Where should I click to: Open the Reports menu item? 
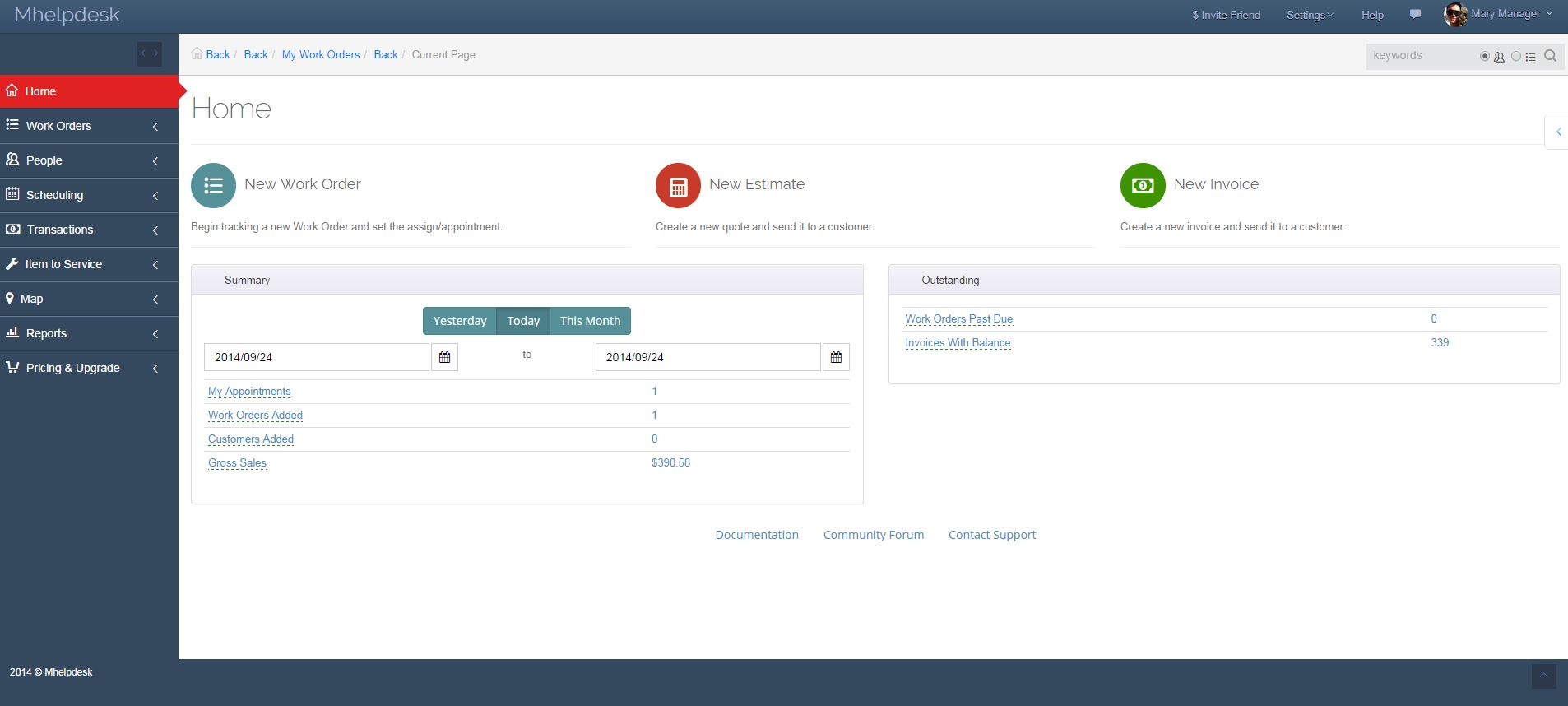point(89,333)
